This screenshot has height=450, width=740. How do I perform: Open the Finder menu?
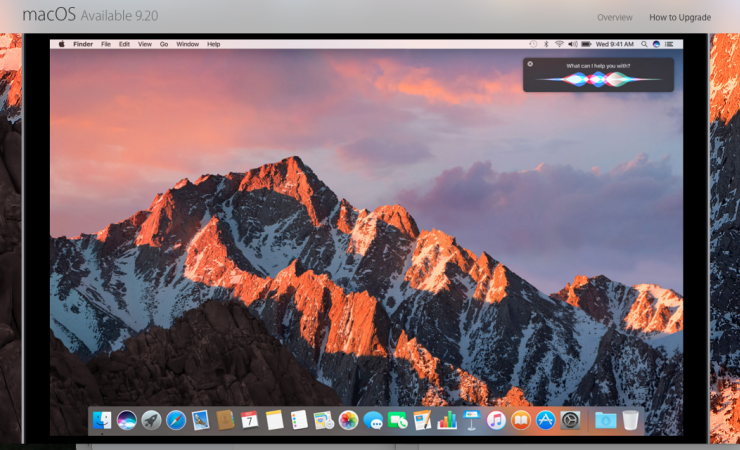point(83,44)
